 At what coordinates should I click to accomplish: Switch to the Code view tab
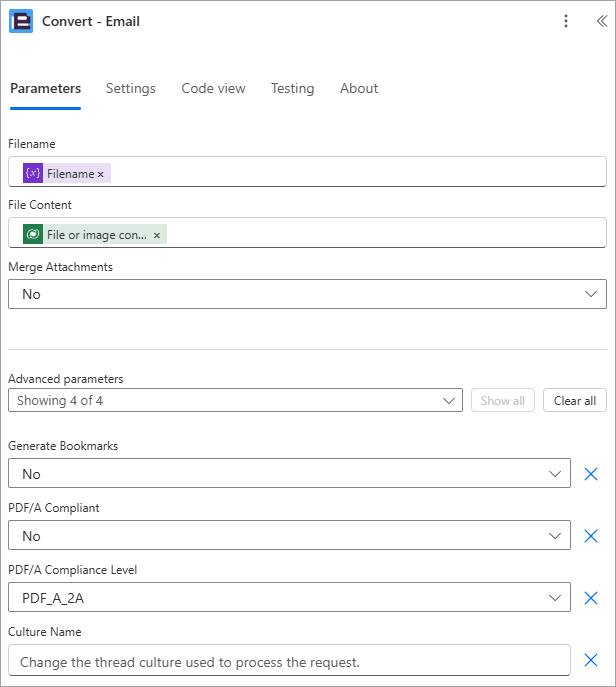213,89
